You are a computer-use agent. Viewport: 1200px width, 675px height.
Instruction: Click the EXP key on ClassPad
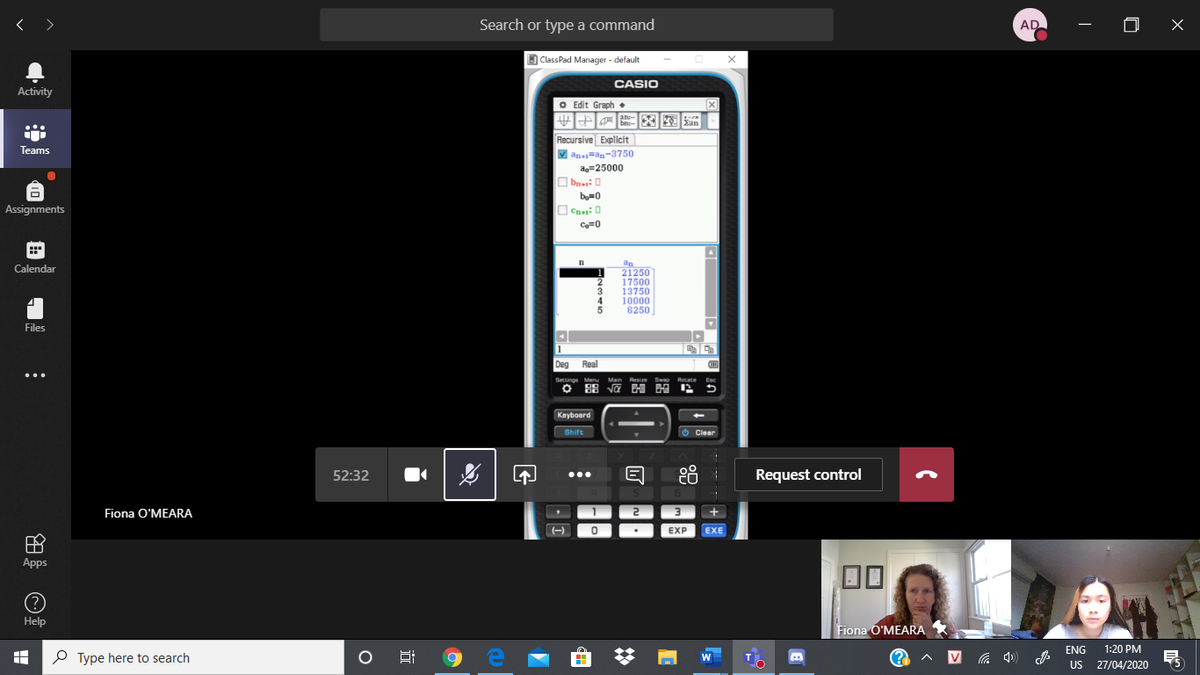point(677,530)
